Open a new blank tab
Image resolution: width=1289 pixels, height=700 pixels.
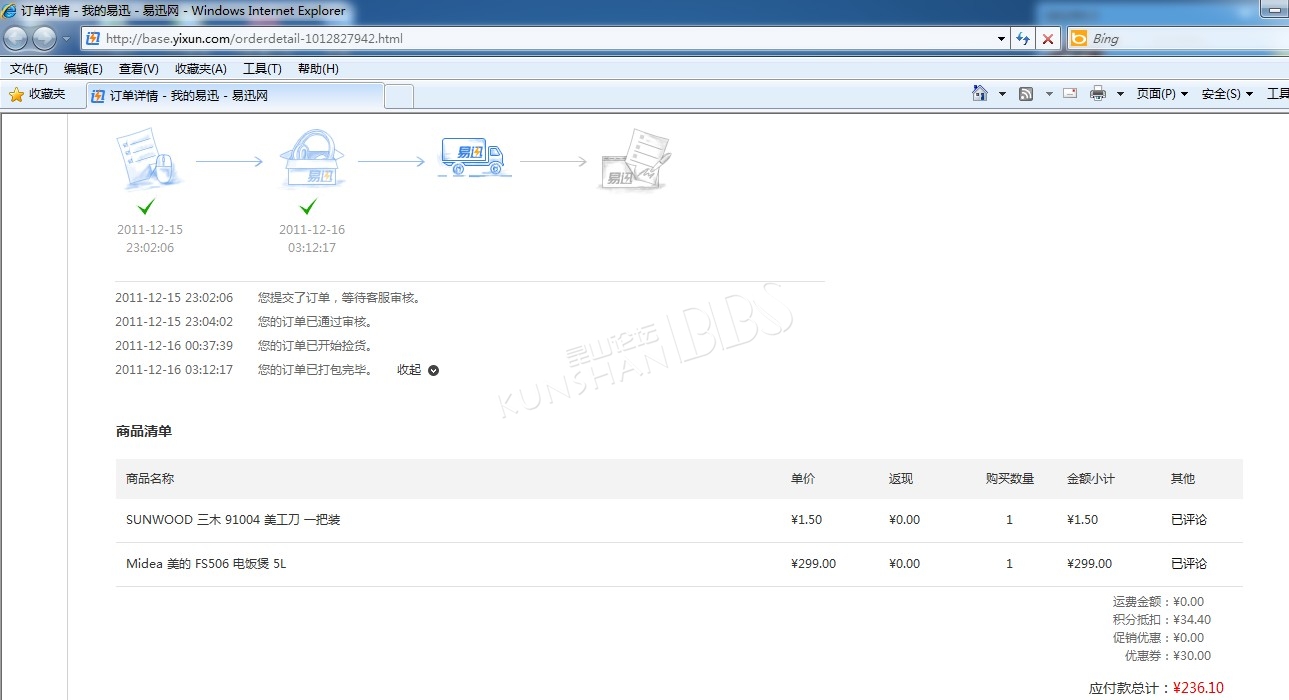(399, 97)
